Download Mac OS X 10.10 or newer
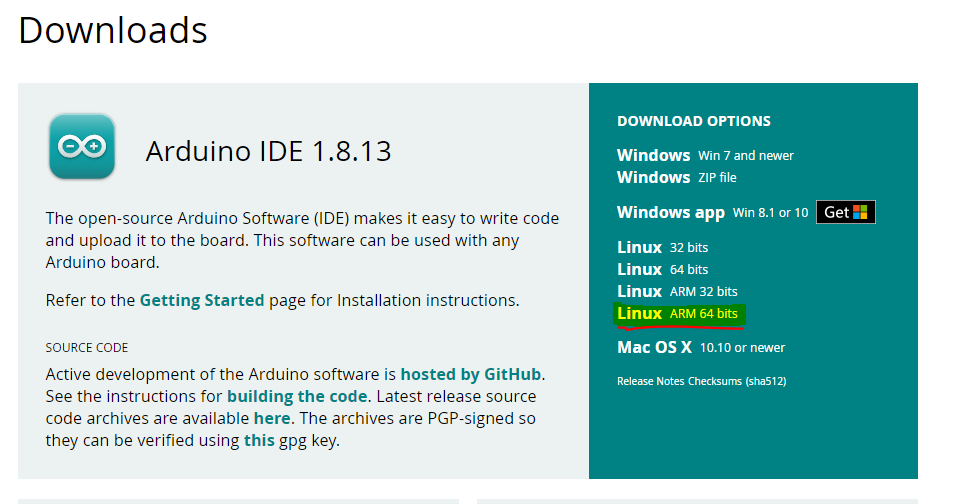The width and height of the screenshot is (978, 504). click(701, 347)
